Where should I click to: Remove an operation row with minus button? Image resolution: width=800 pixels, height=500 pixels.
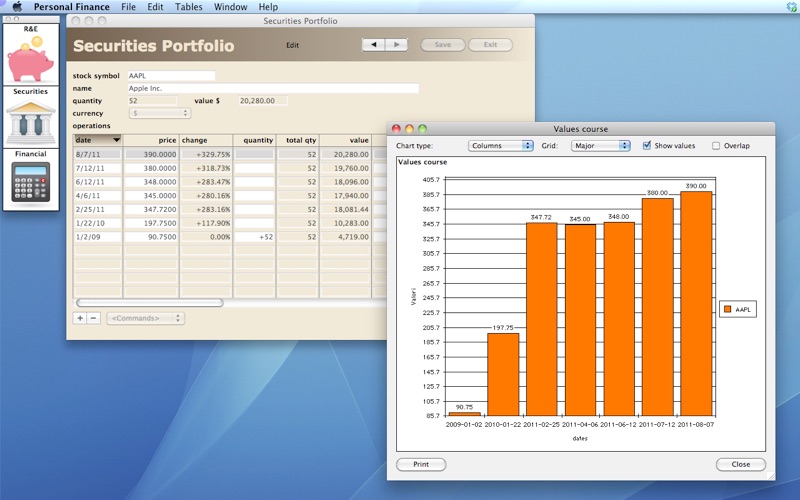[x=93, y=318]
